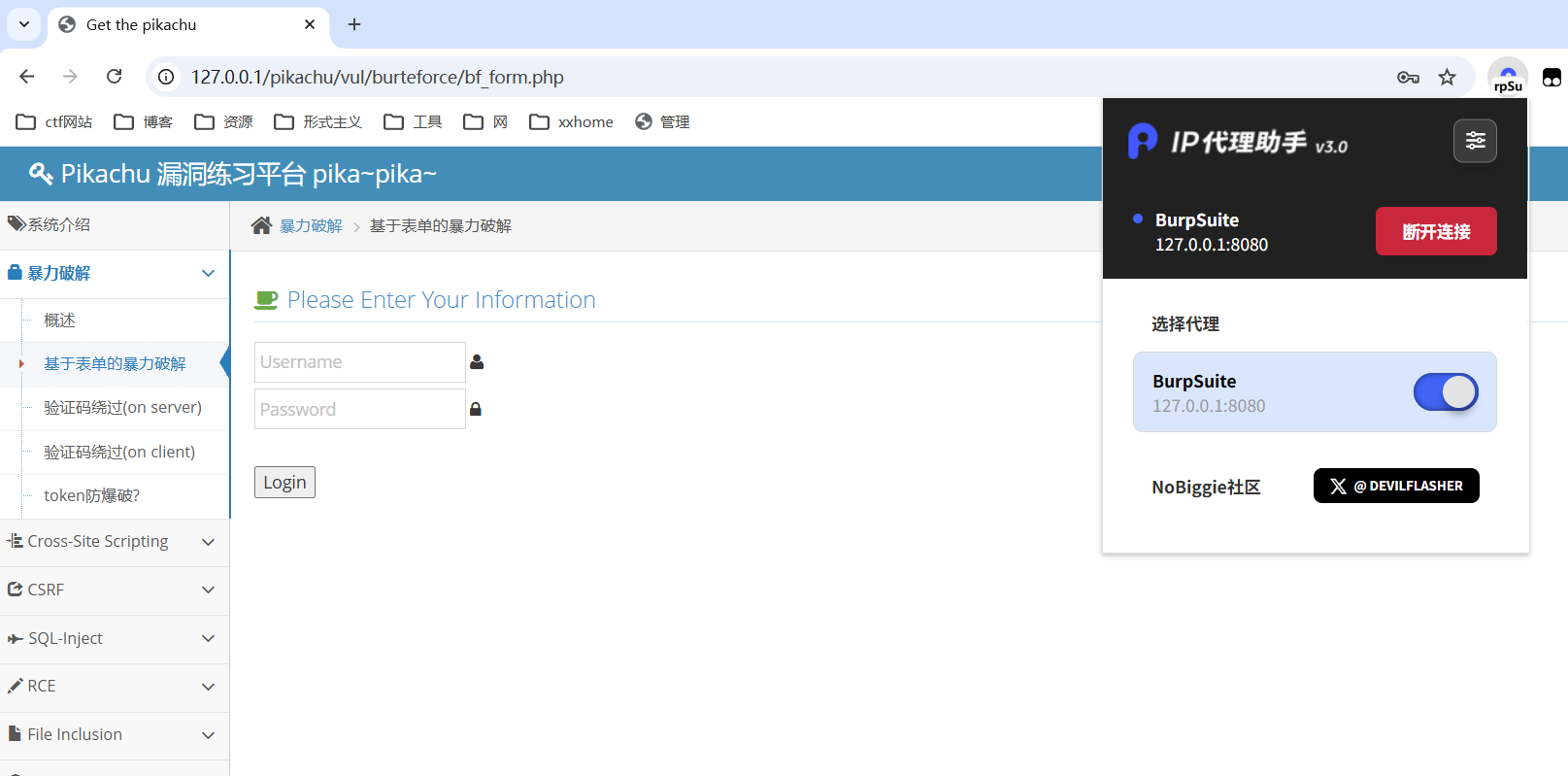Select the Get the pikachu tab
This screenshot has width=1568, height=776.
coord(188,25)
